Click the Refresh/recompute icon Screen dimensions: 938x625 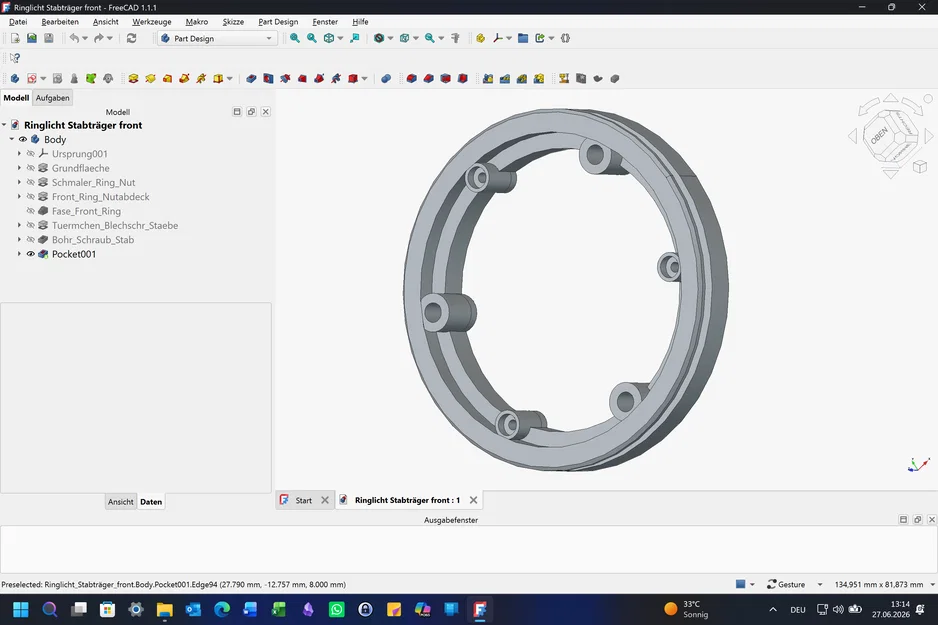(x=132, y=38)
